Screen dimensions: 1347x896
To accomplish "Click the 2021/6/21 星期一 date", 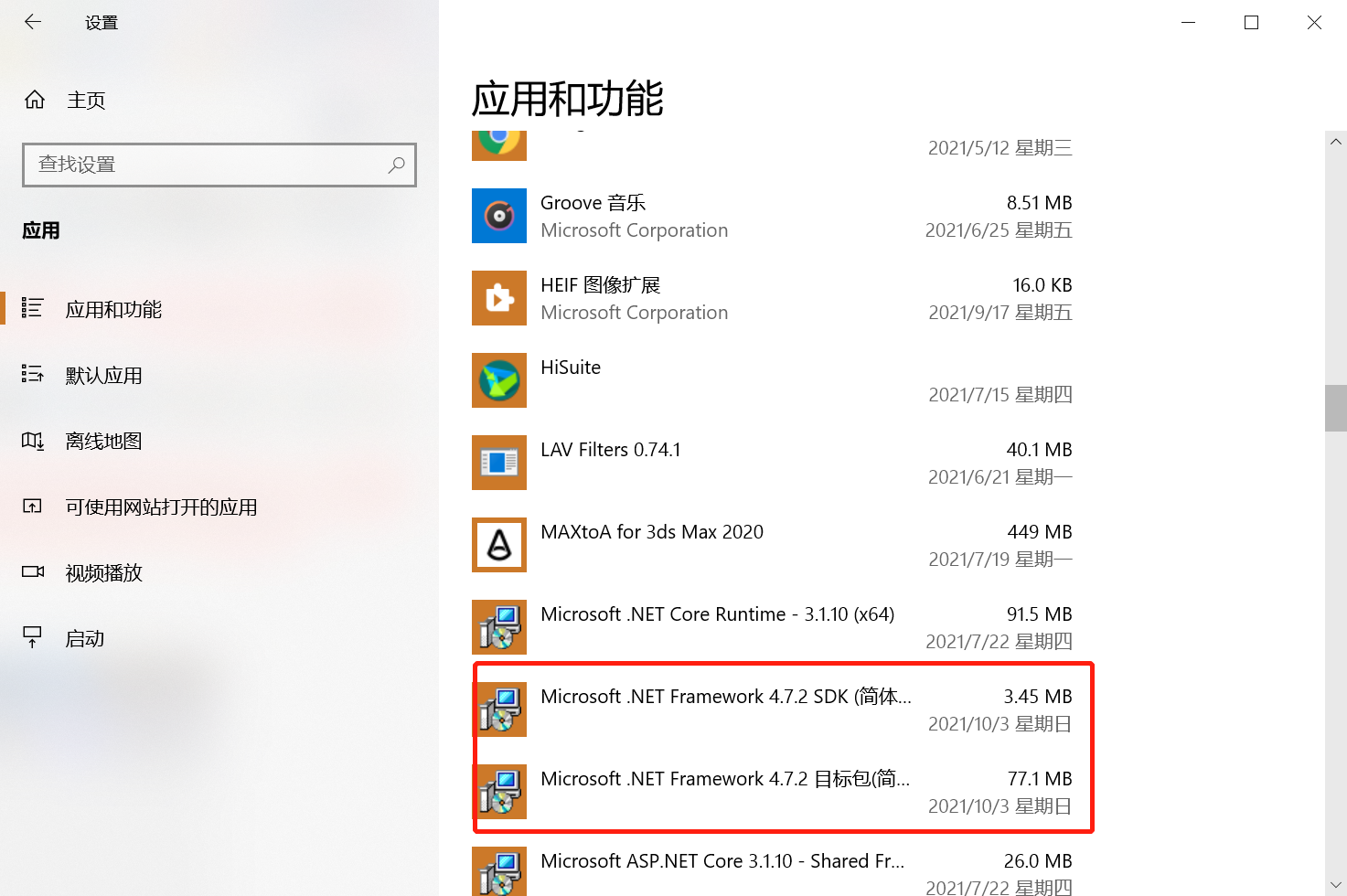I will [x=1000, y=477].
